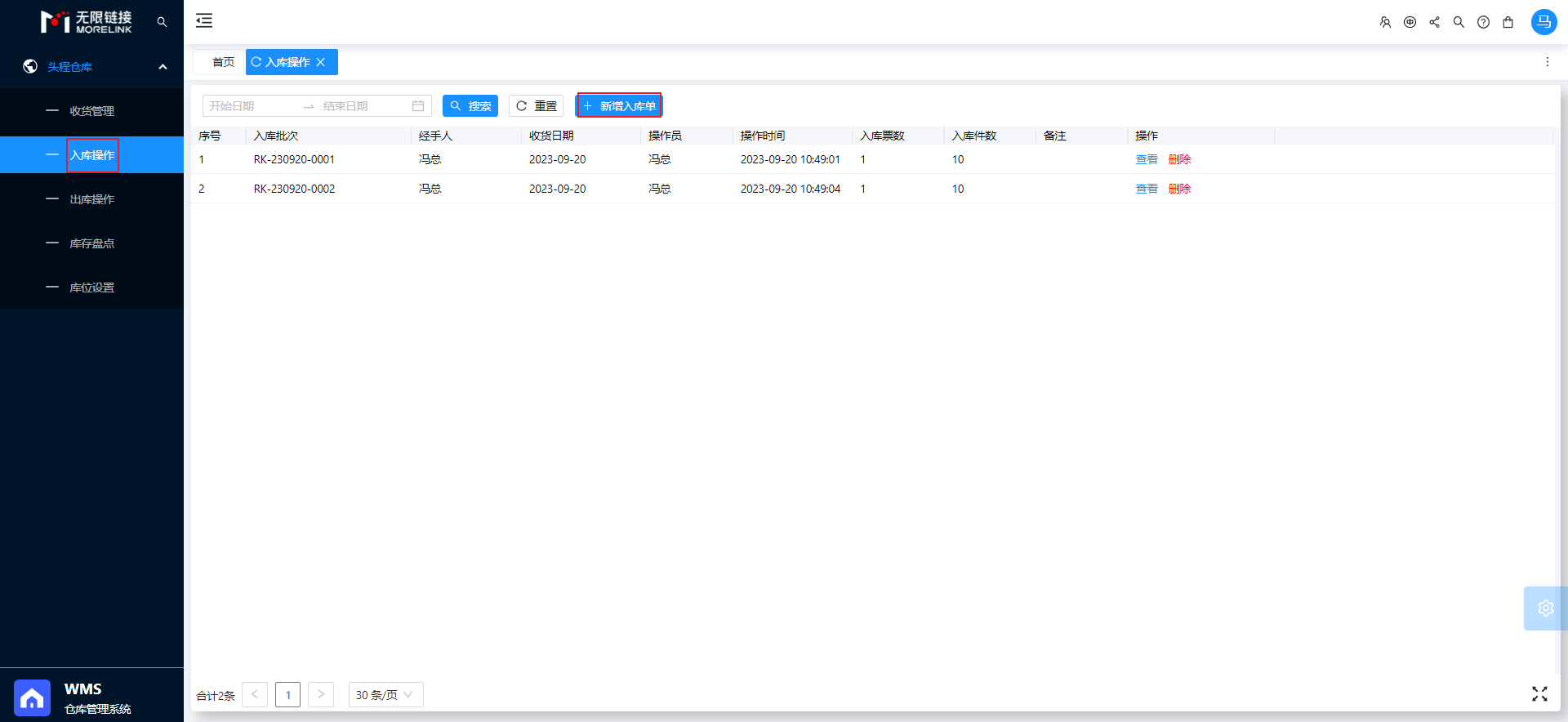1568x722 pixels.
Task: Click the 结束日期 end date field
Action: pyautogui.click(x=364, y=106)
